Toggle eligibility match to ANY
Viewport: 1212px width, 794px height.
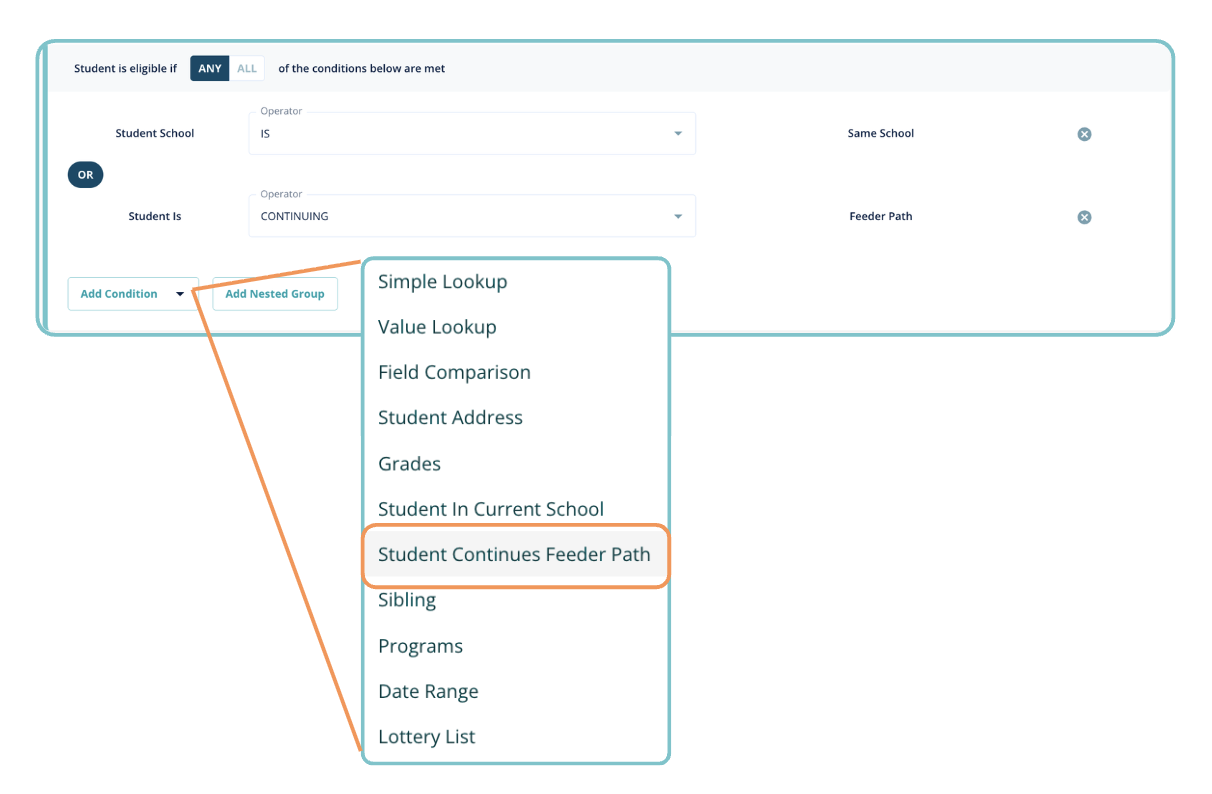coord(210,69)
